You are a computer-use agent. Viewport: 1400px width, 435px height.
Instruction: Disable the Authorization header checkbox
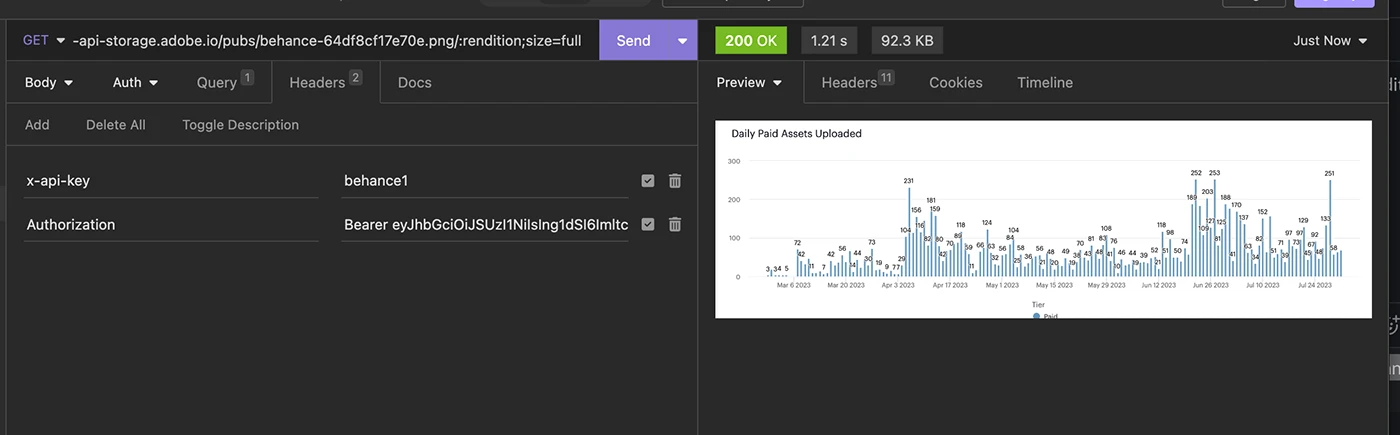click(x=648, y=225)
